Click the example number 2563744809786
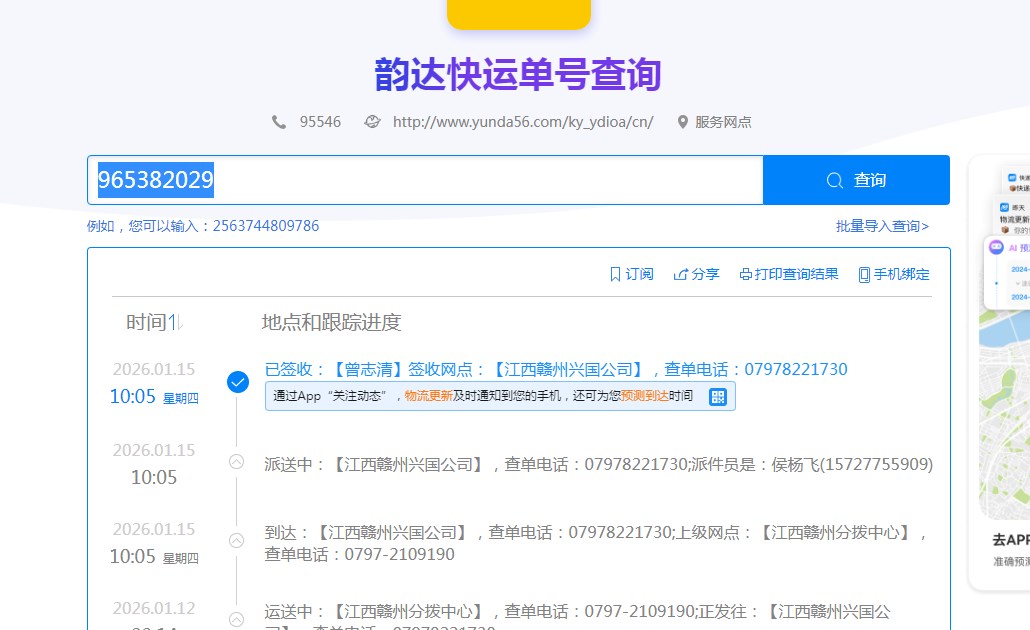 266,226
